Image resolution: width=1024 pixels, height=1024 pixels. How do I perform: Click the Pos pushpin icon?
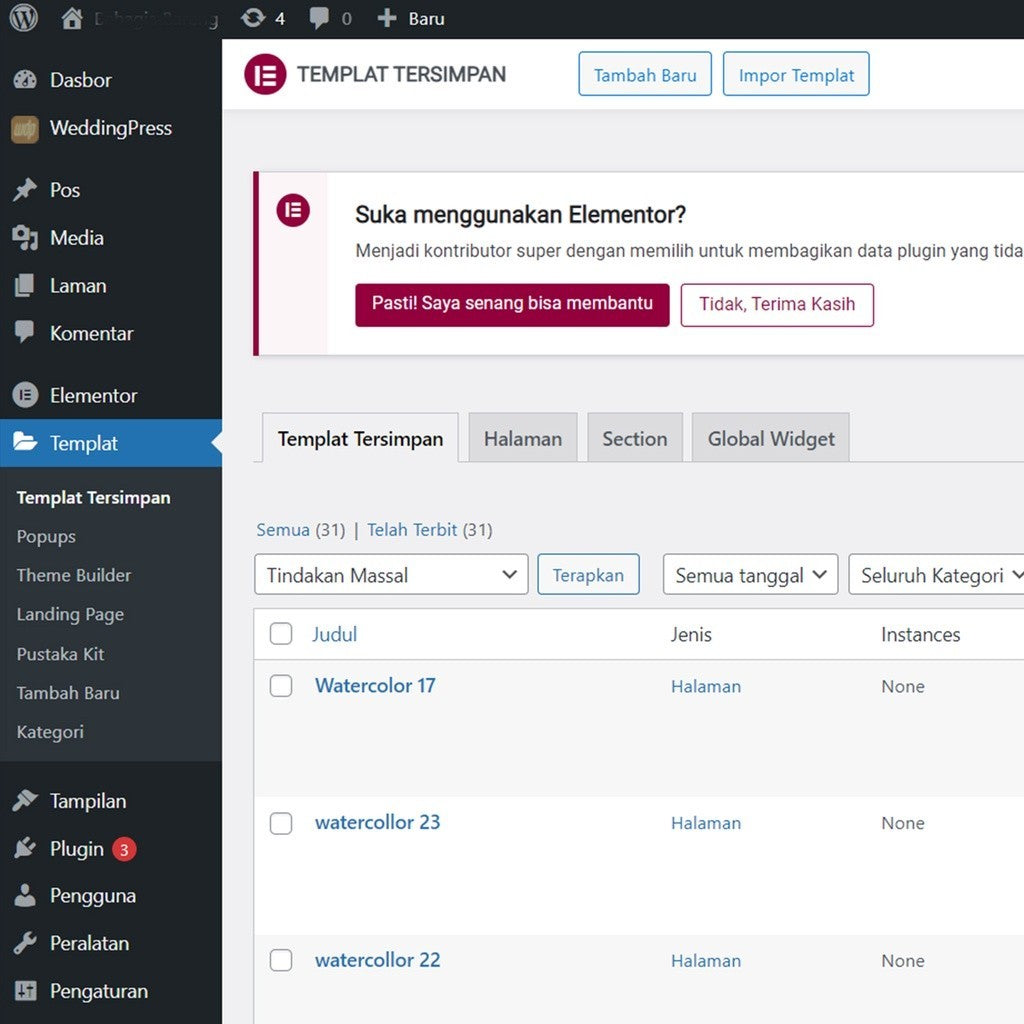25,190
